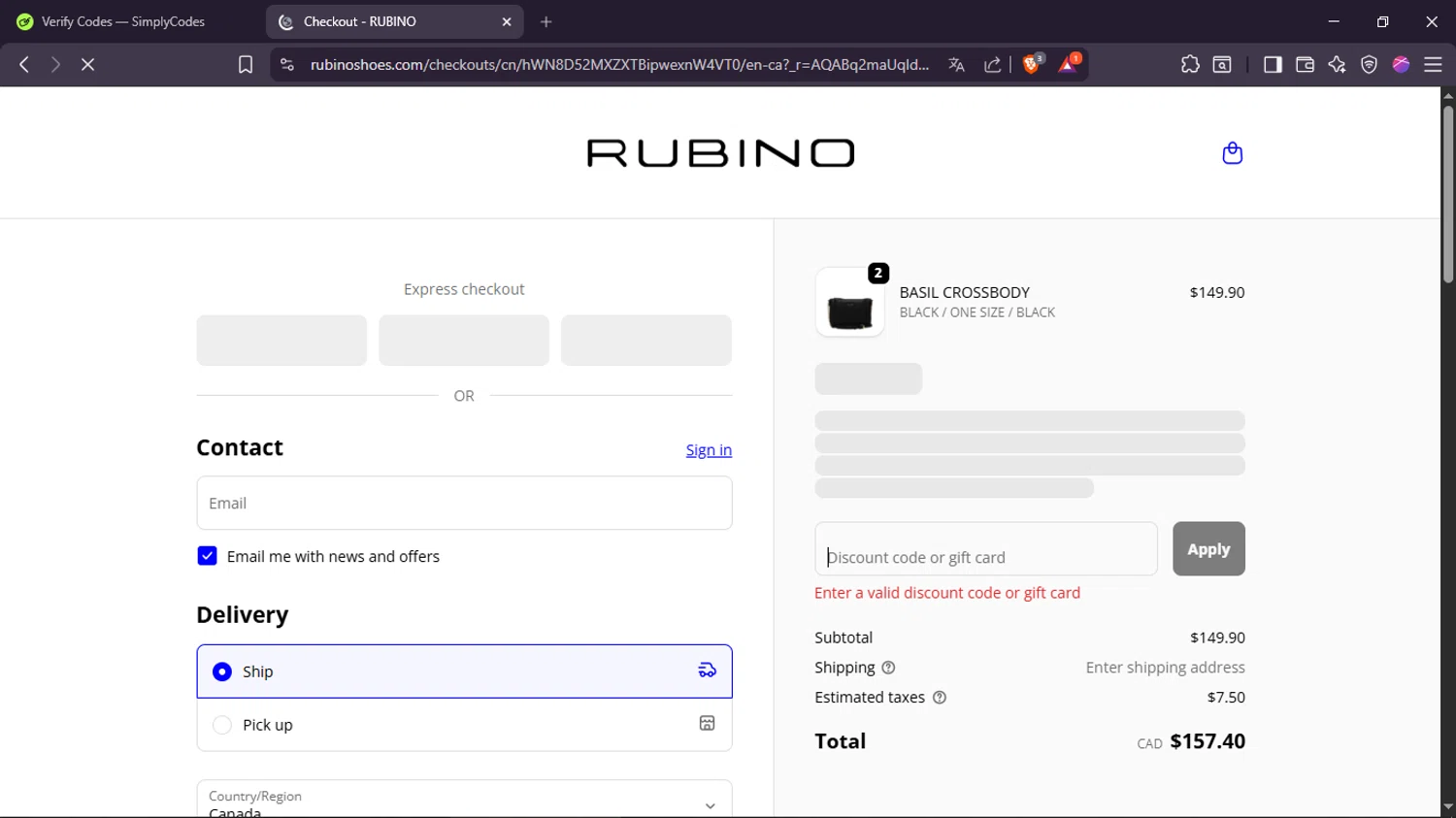Select the Pick up delivery option
Image resolution: width=1456 pixels, height=818 pixels.
pos(464,725)
